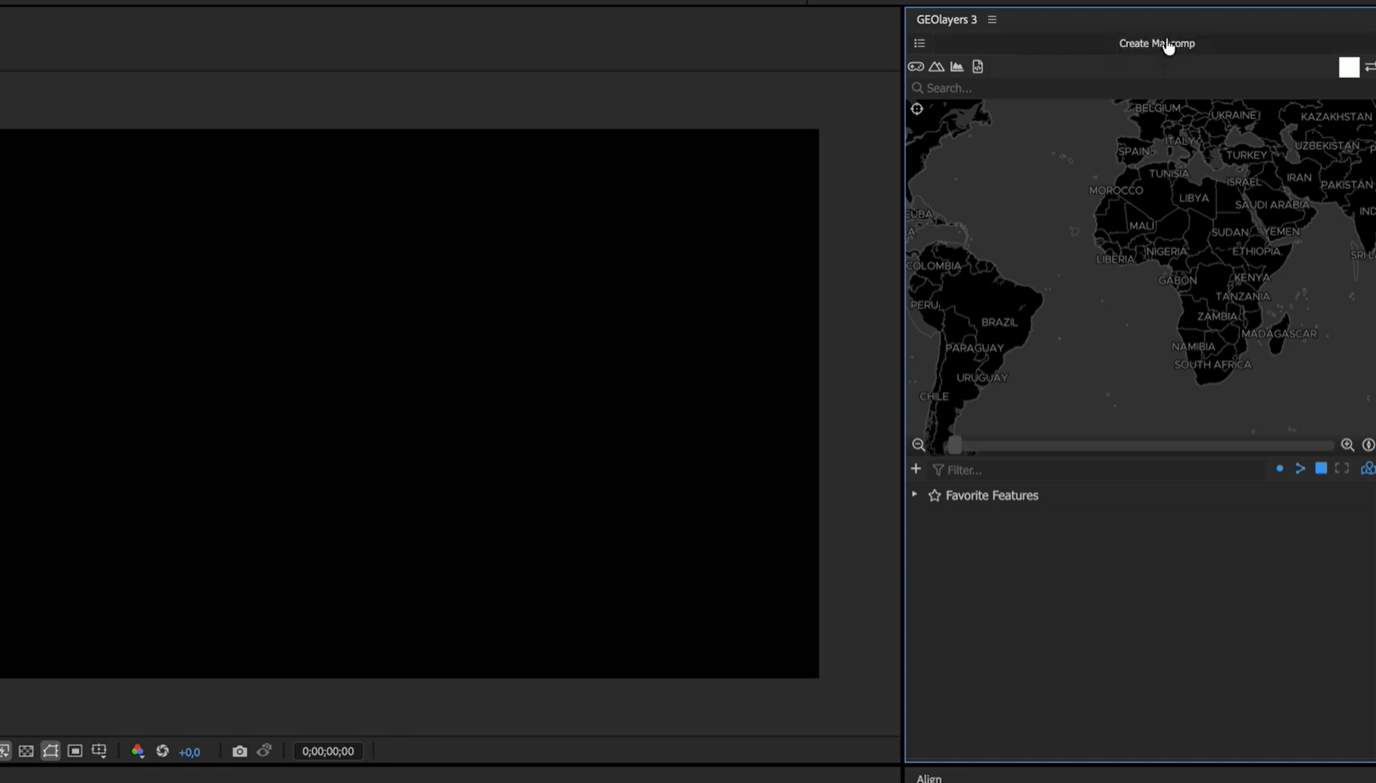
Task: Open the elevation chart tool in GEOlayers
Action: [957, 66]
